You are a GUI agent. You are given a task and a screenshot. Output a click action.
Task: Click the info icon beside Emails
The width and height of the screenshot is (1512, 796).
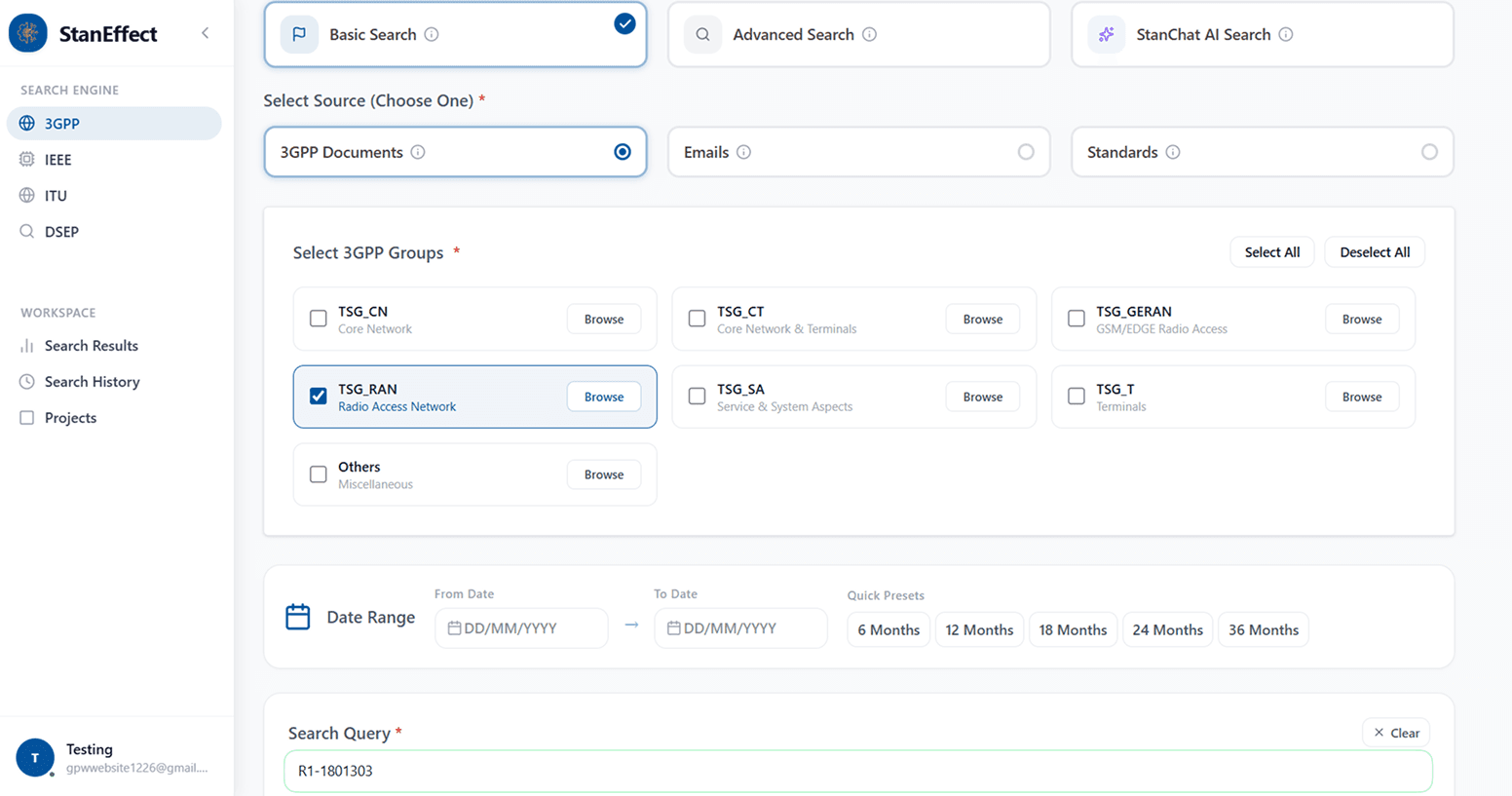point(743,152)
